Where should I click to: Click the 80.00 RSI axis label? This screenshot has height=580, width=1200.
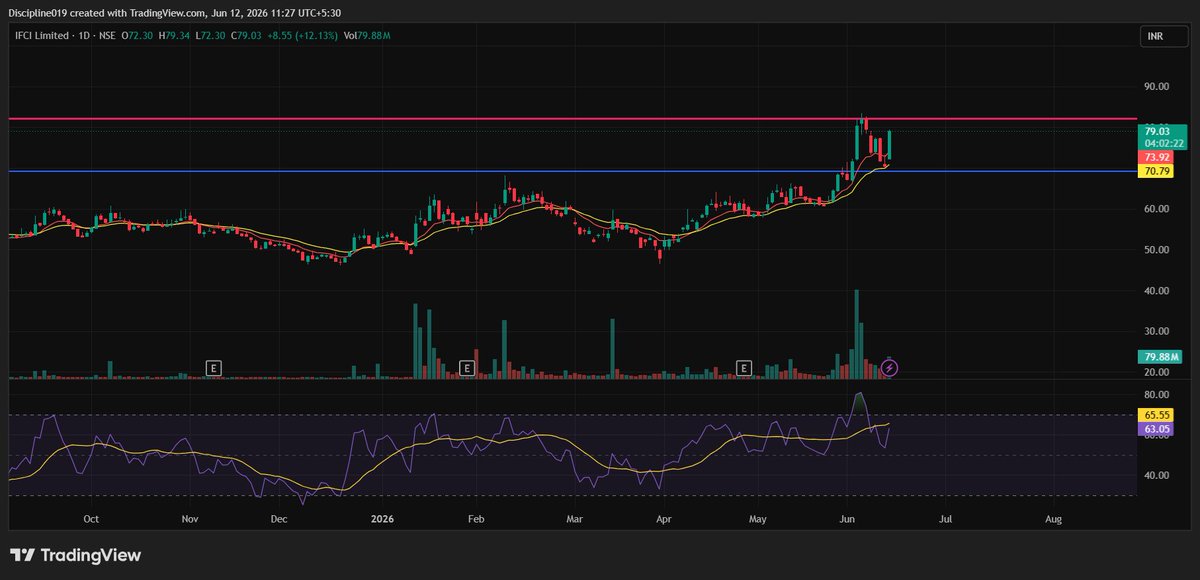coord(1157,395)
